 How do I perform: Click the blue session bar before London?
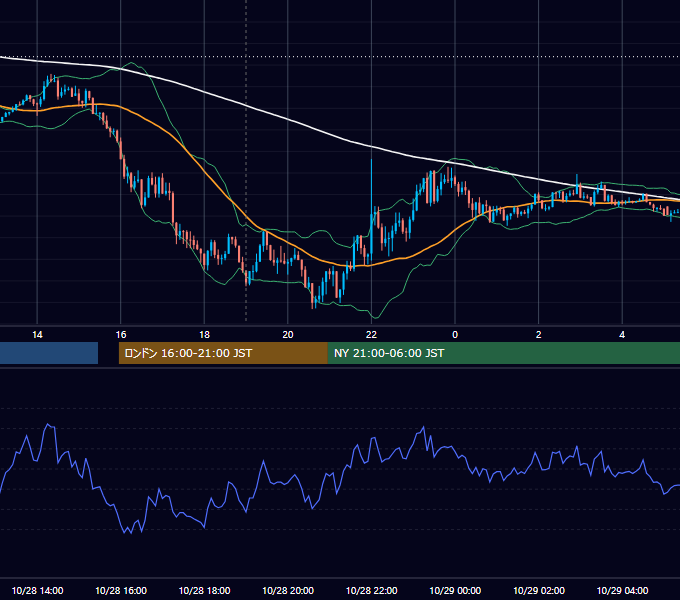pos(49,353)
